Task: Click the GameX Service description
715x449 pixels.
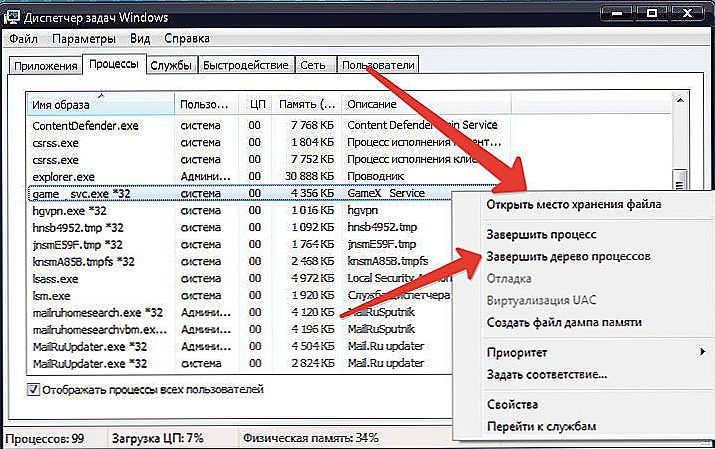Action: [x=386, y=194]
